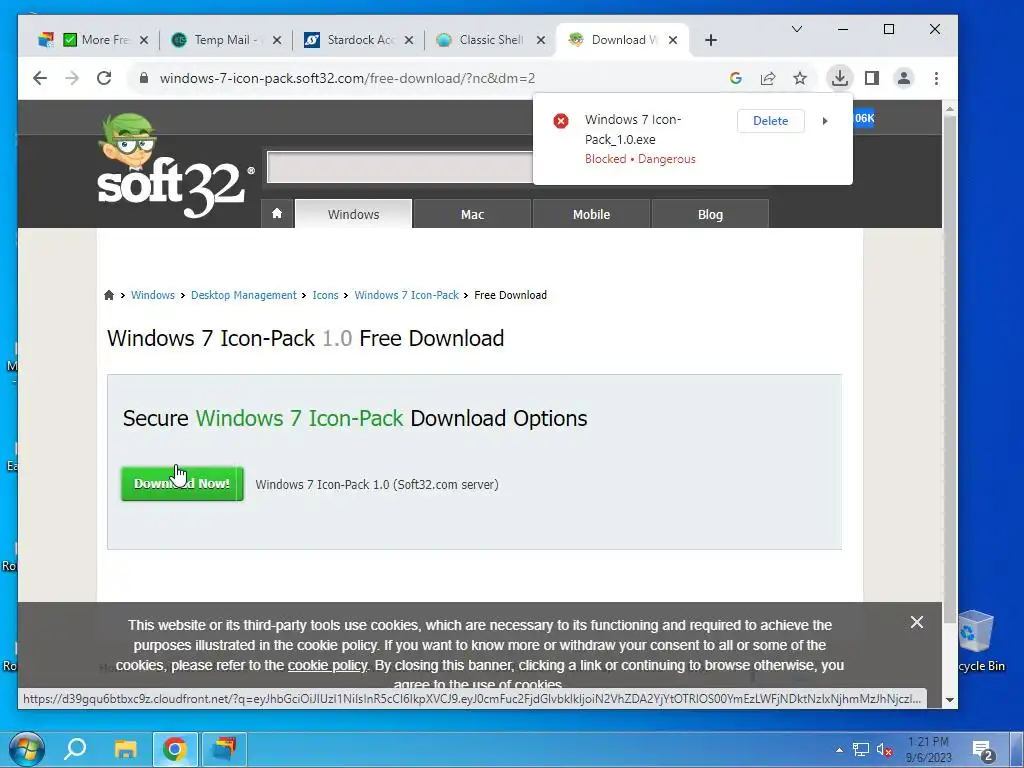This screenshot has height=768, width=1024.
Task: Close the Classic Shell tab
Action: pyautogui.click(x=541, y=40)
